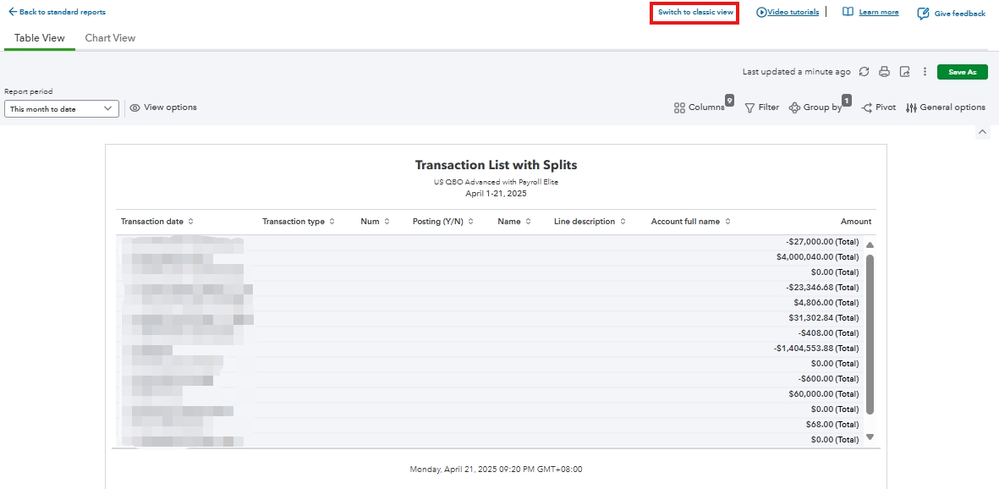Go back to standard reports
999x489 pixels.
57,12
